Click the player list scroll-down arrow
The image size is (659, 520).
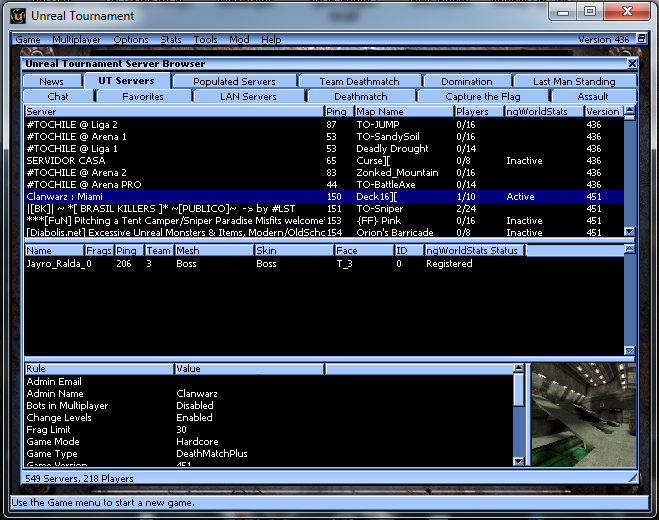click(629, 350)
